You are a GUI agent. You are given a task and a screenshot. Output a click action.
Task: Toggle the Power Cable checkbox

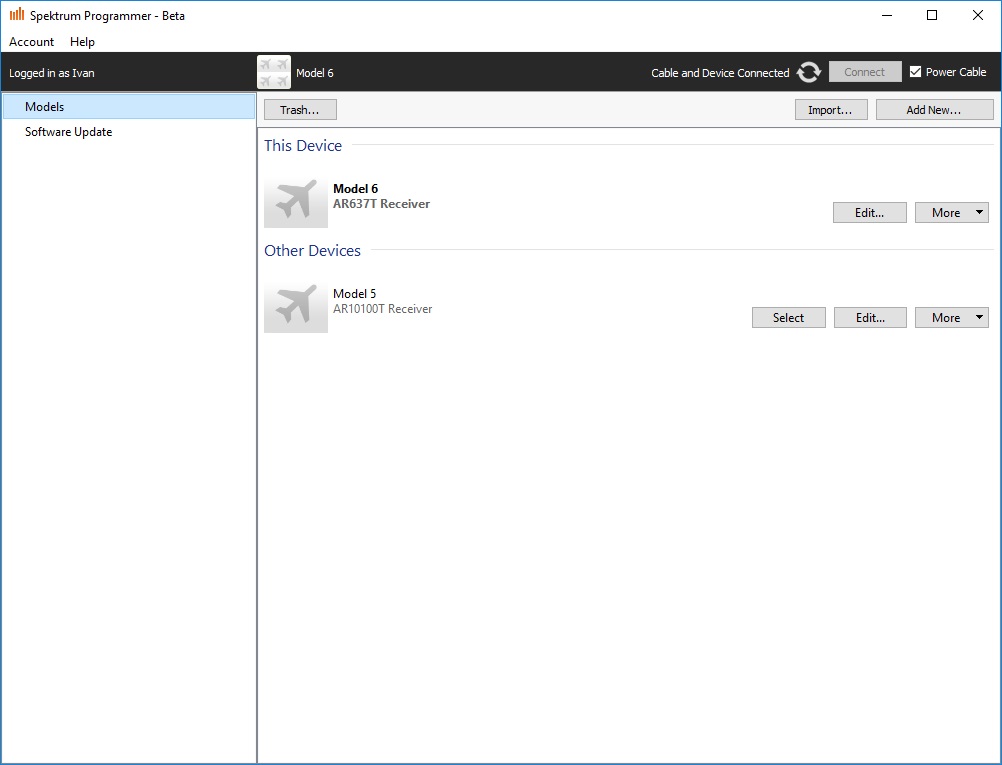tap(915, 72)
